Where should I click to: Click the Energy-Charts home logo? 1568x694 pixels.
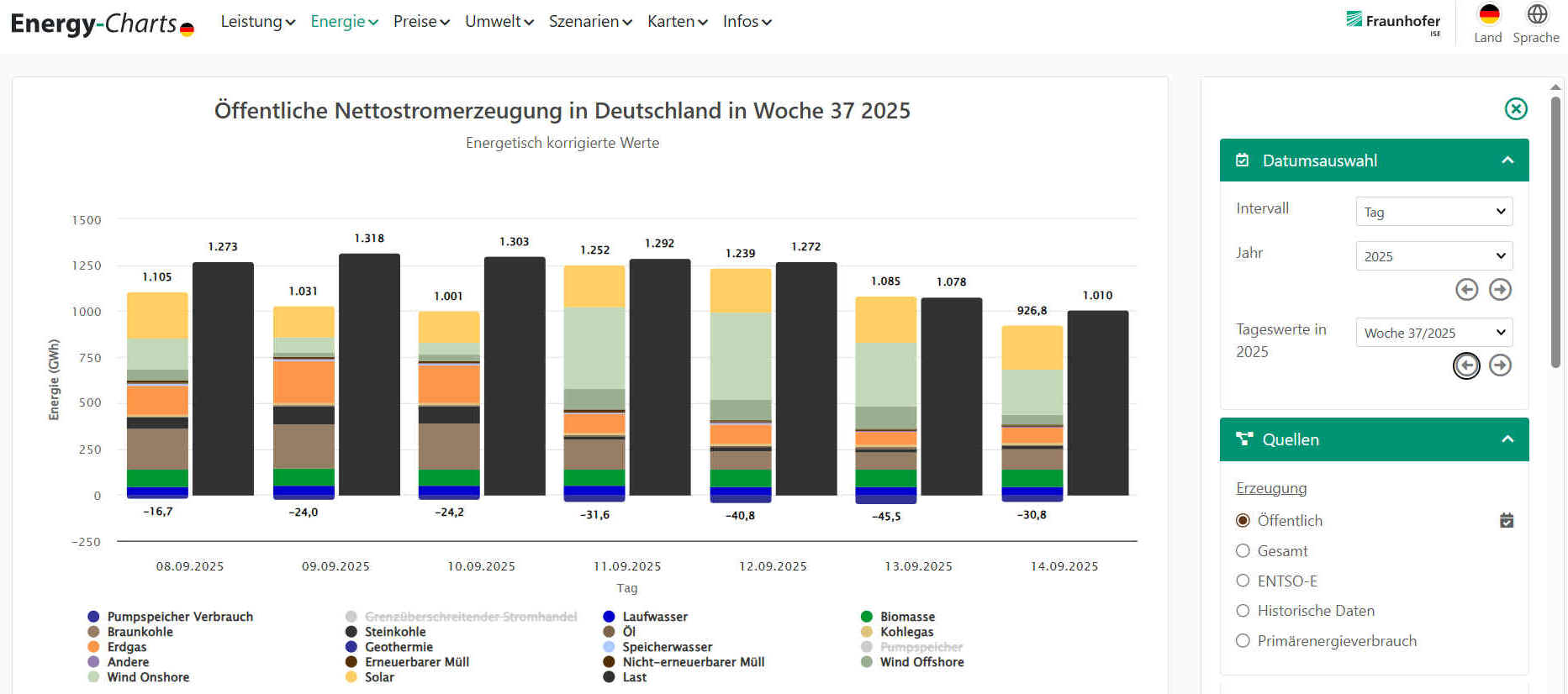pyautogui.click(x=102, y=24)
